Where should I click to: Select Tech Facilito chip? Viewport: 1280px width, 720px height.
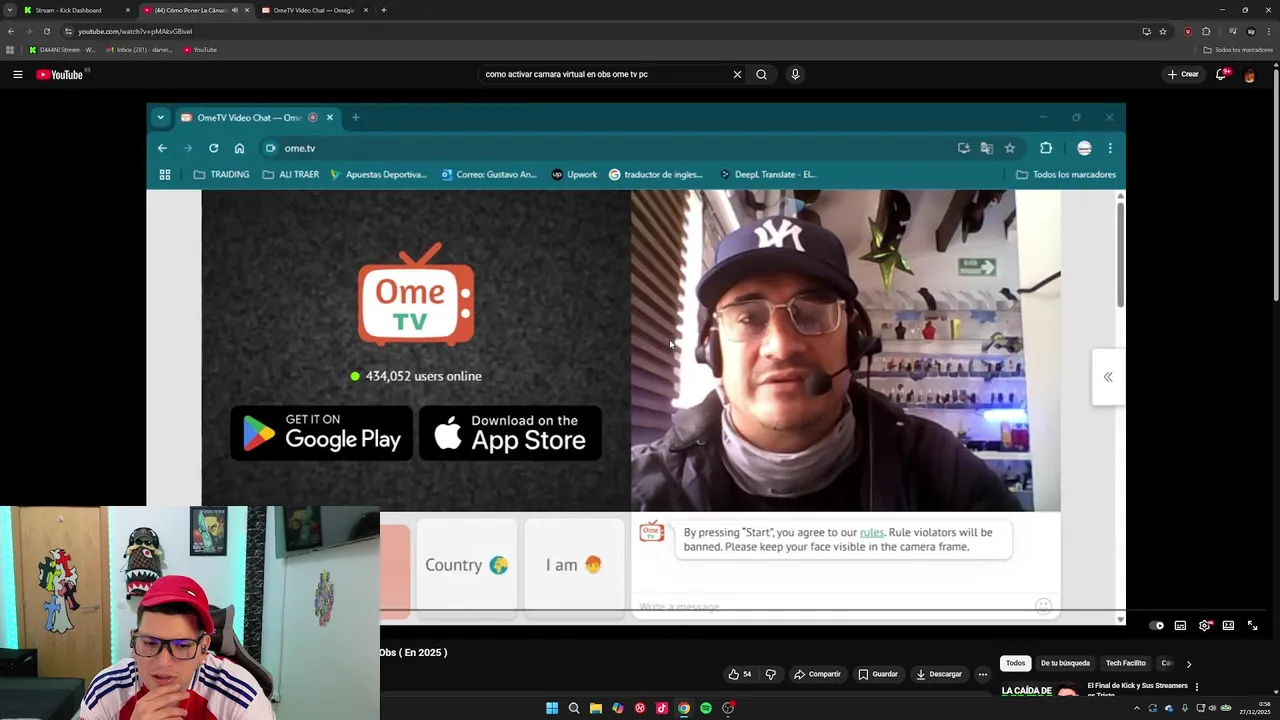coord(1126,663)
